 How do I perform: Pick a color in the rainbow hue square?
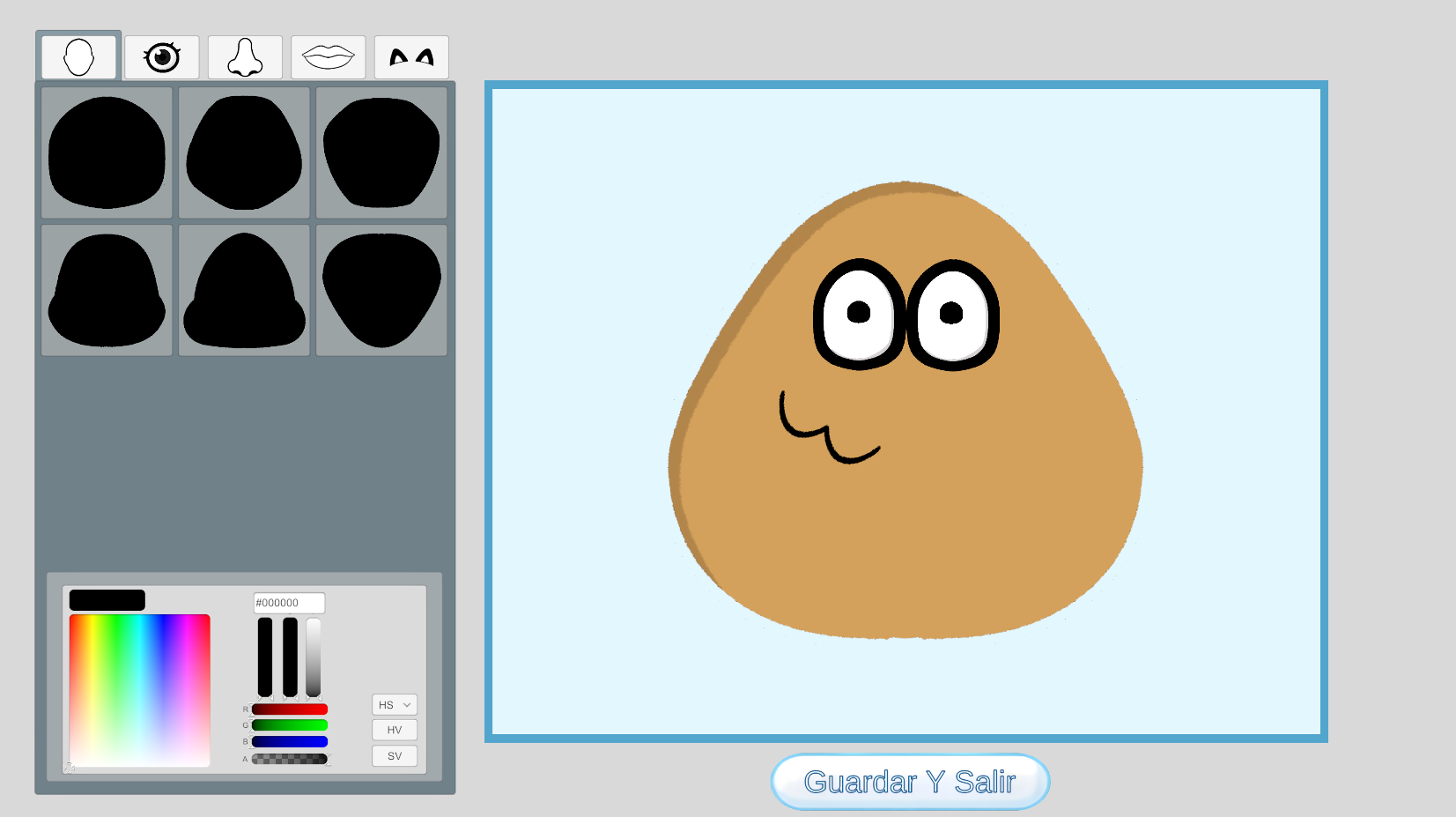(139, 690)
